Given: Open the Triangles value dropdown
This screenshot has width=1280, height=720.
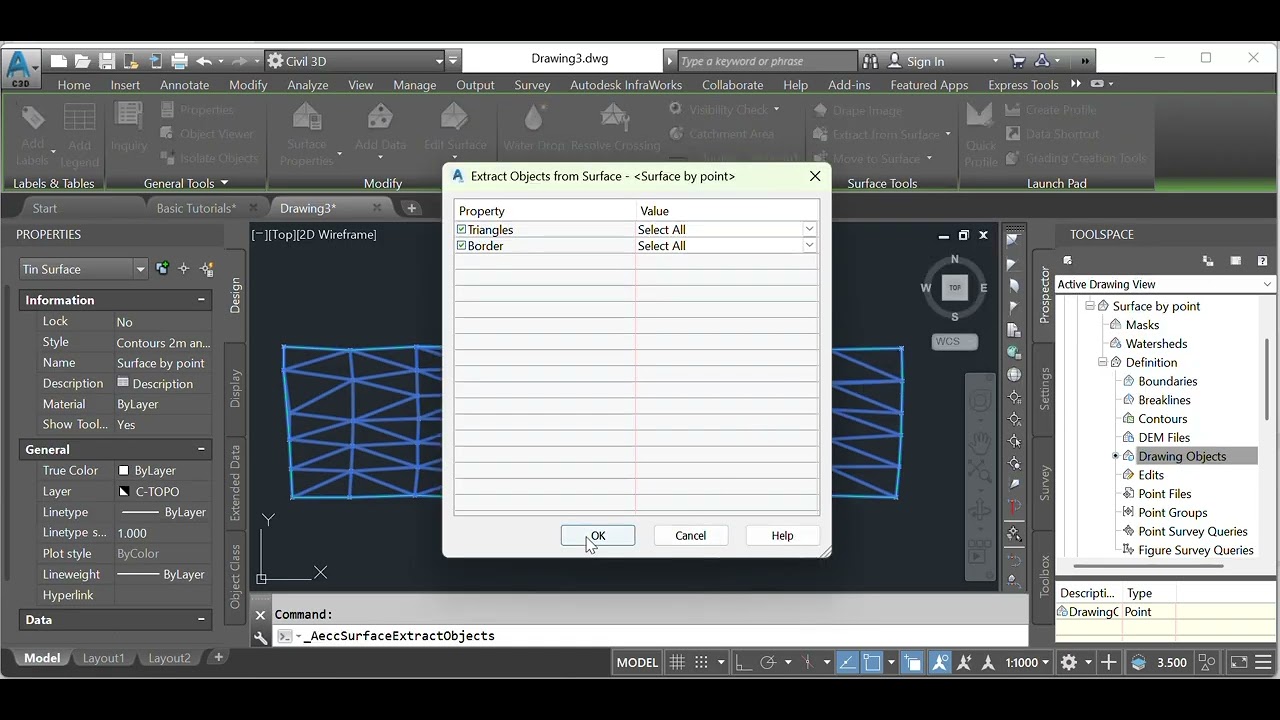Looking at the screenshot, I should (x=809, y=229).
